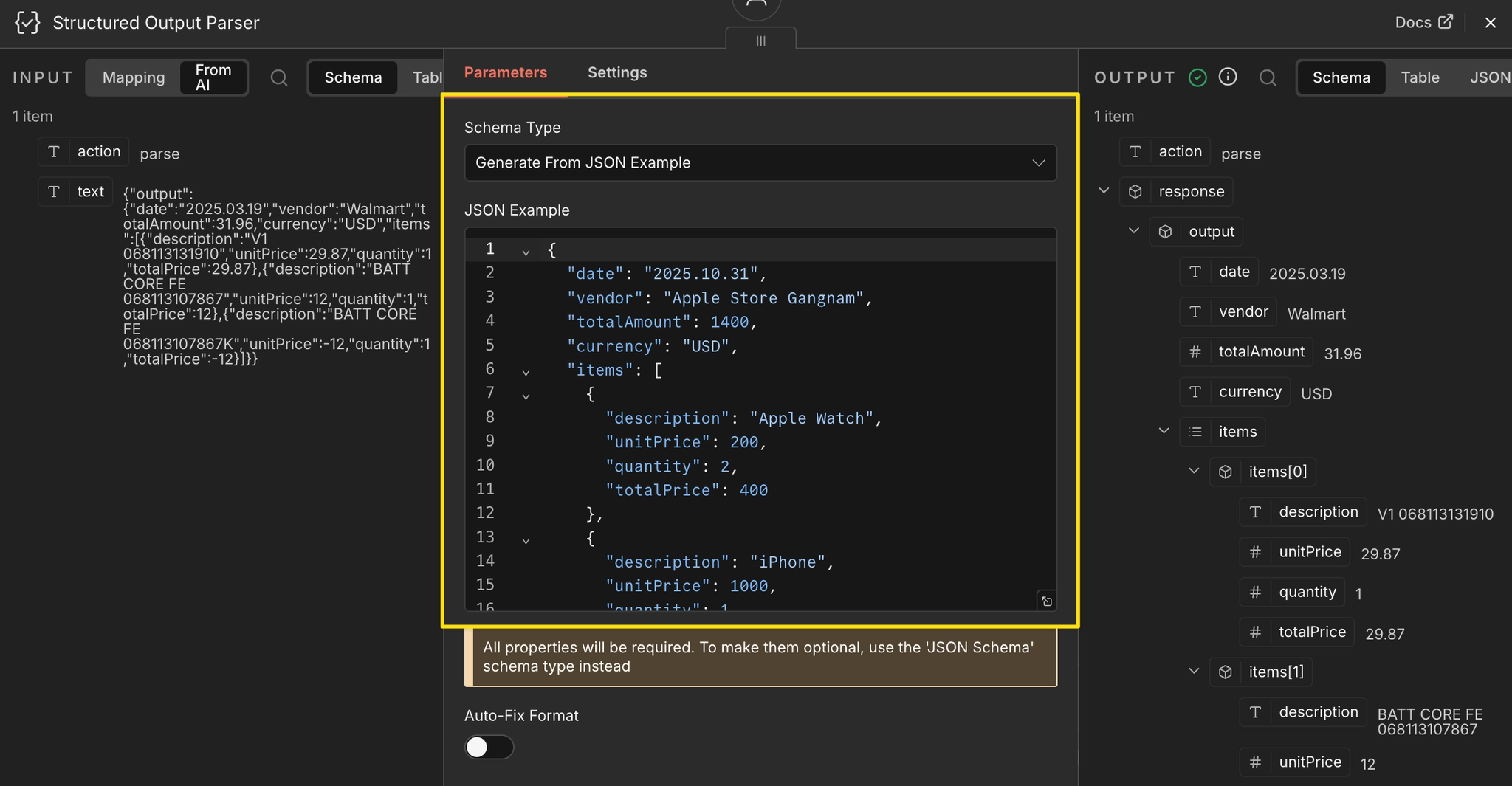Click the Structured Output Parser node icon

coord(27,23)
